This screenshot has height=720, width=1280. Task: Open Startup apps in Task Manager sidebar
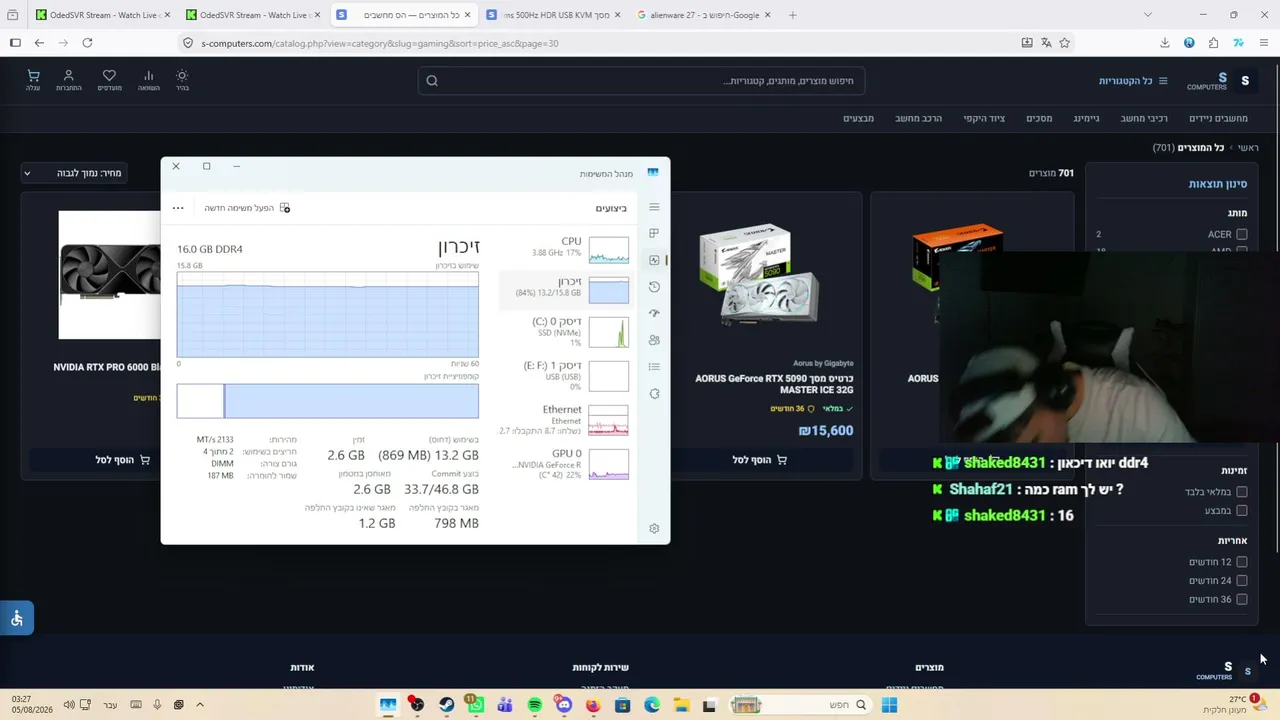click(654, 313)
